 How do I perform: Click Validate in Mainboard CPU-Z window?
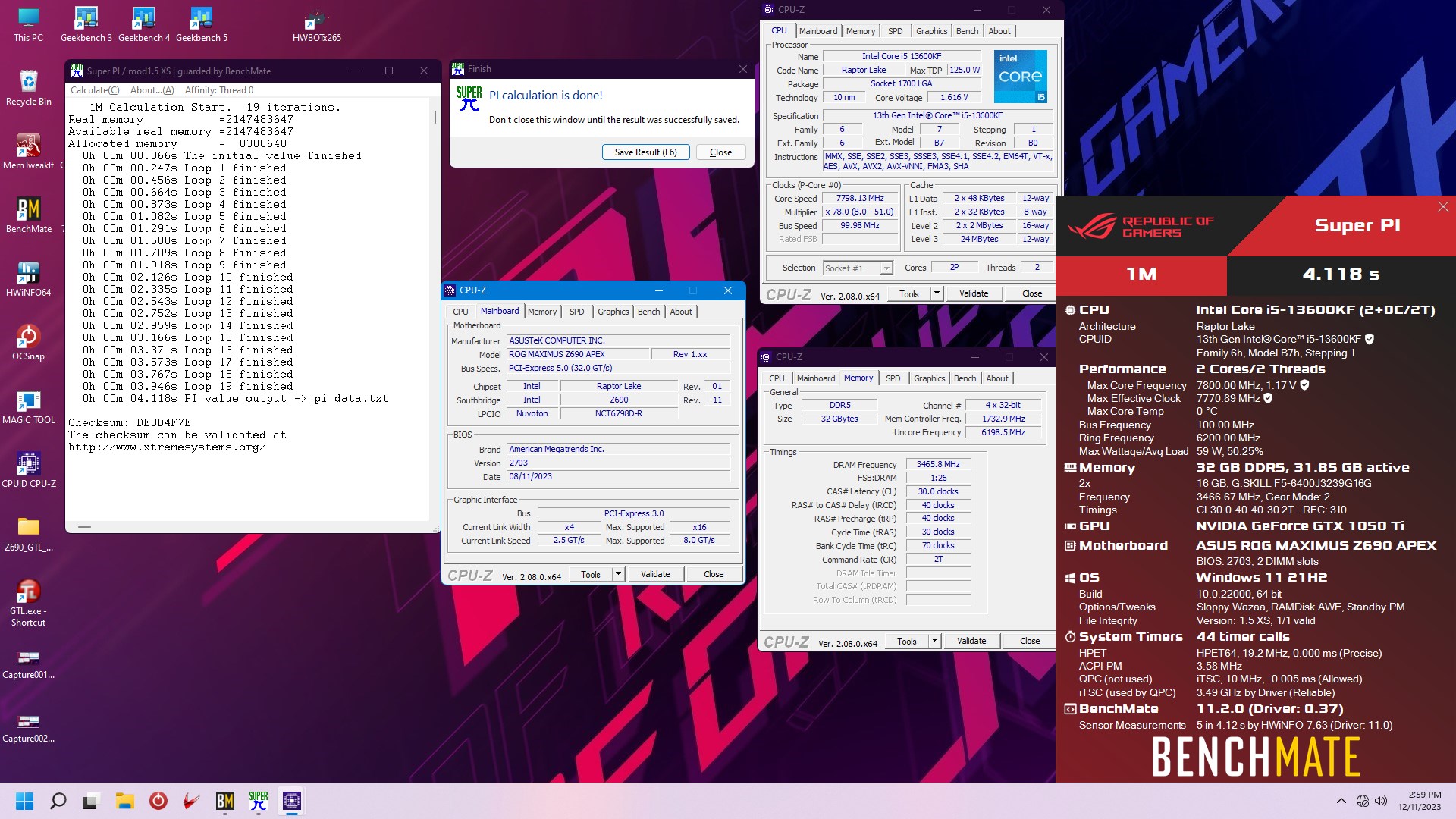655,574
